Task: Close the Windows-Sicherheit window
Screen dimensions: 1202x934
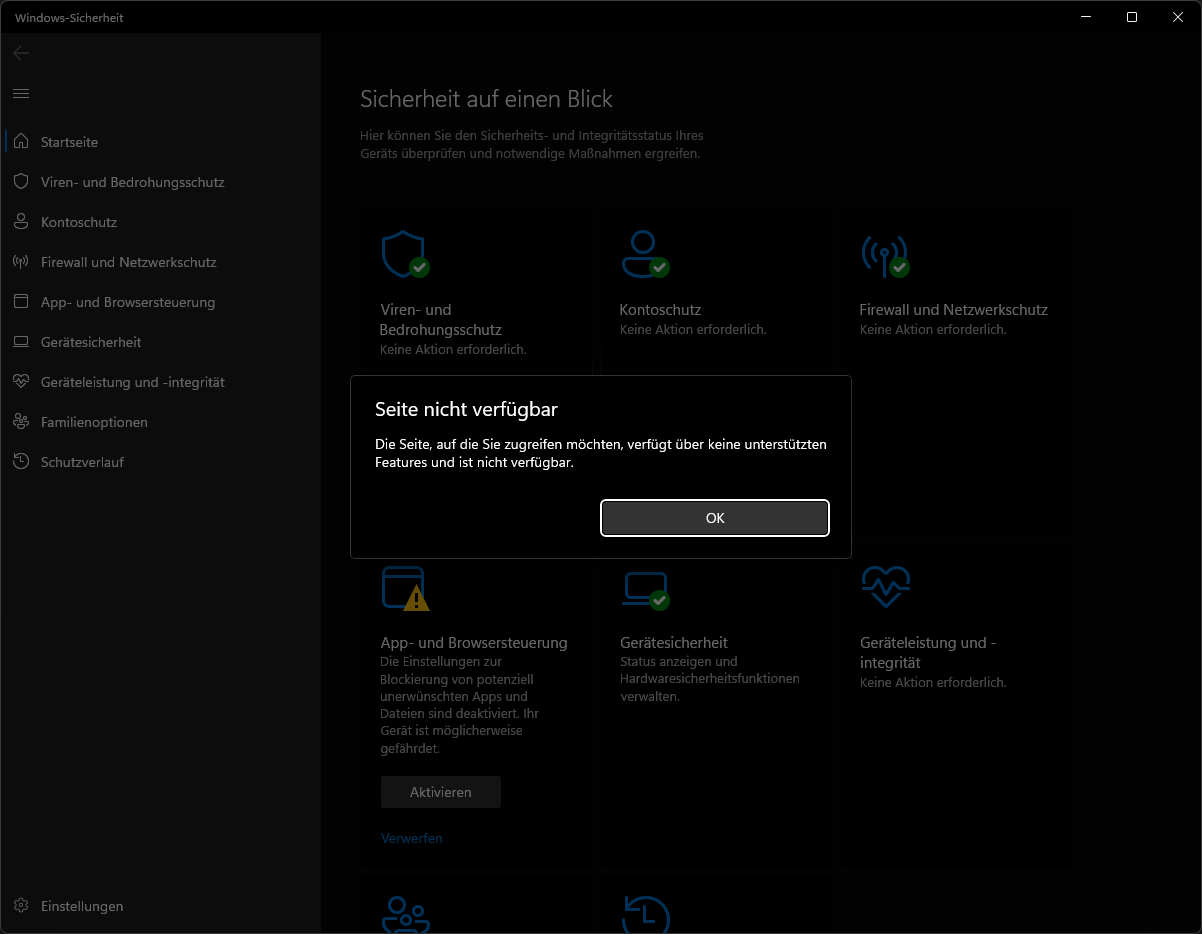Action: 1178,17
